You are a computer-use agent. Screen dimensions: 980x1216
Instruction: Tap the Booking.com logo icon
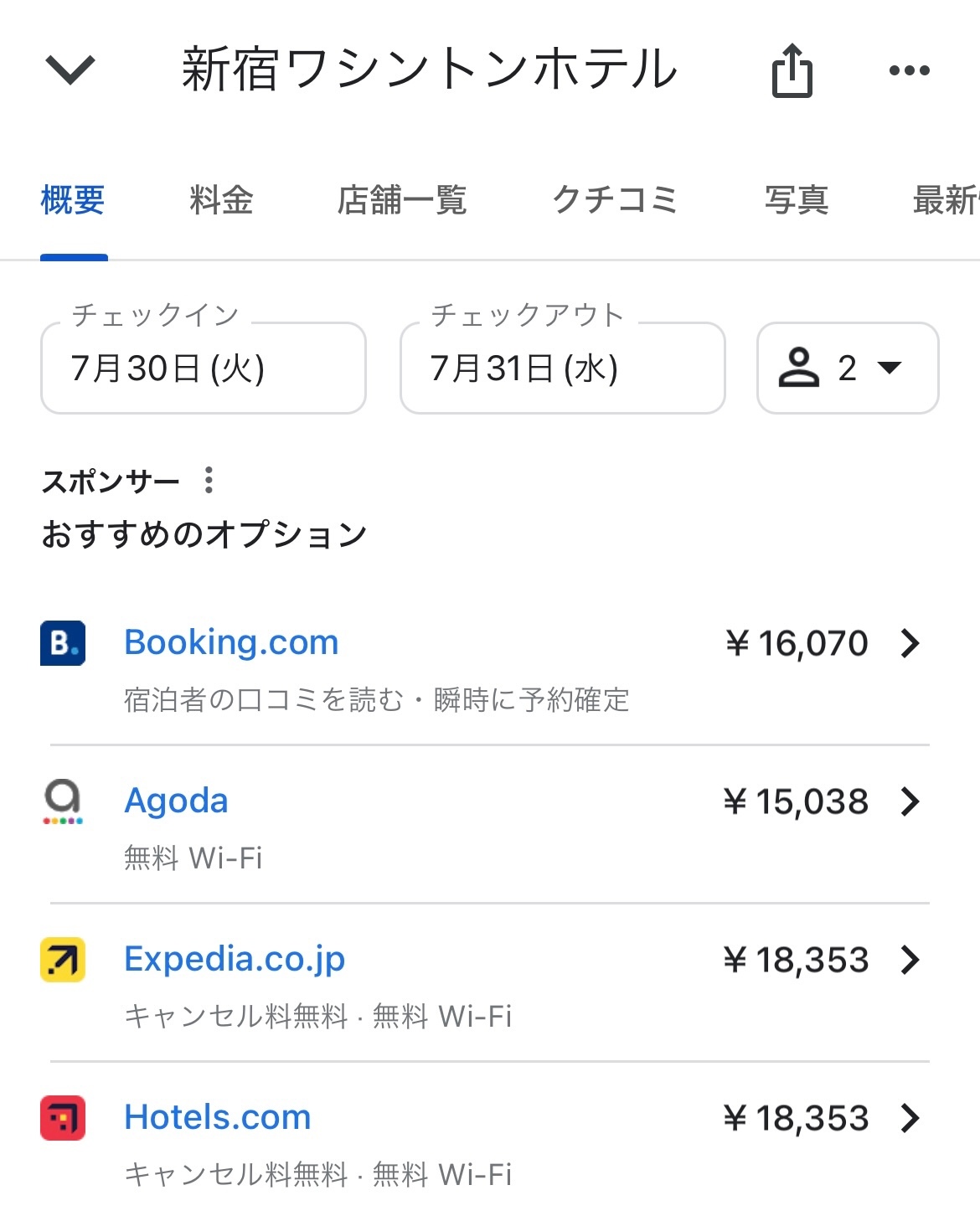(63, 643)
